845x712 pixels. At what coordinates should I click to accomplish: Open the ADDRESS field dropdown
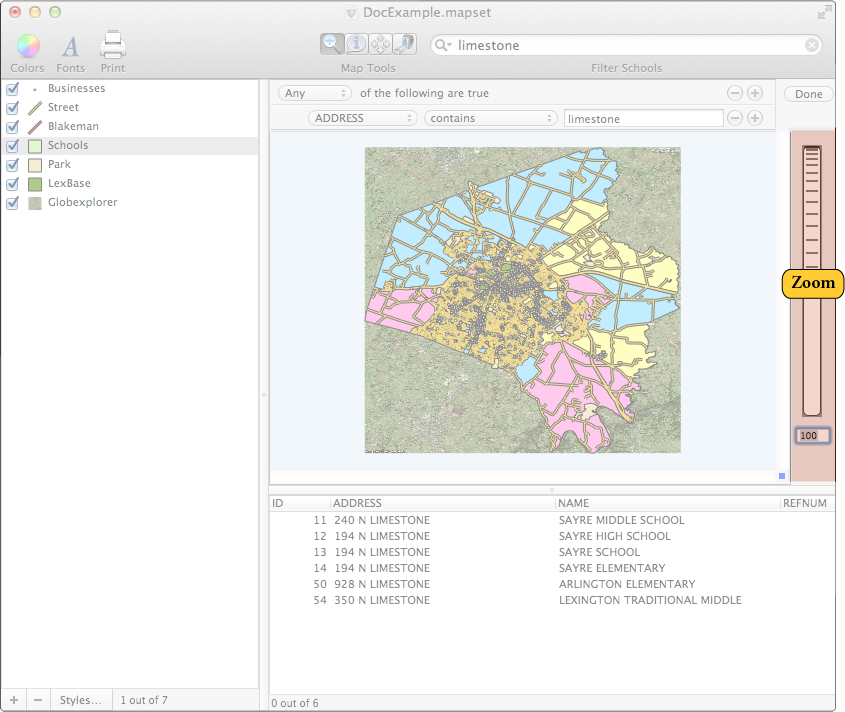tap(363, 118)
